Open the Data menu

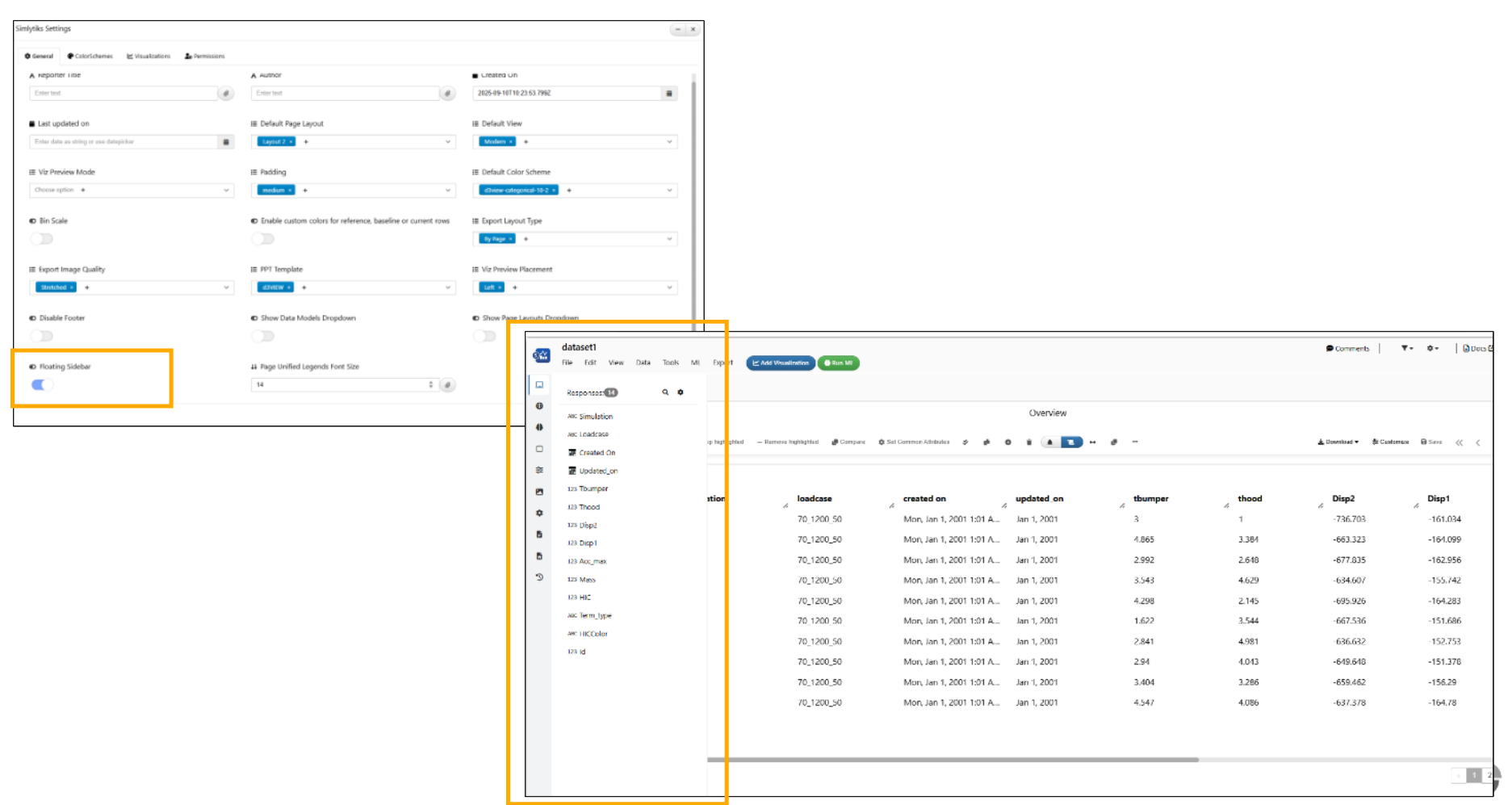click(643, 363)
